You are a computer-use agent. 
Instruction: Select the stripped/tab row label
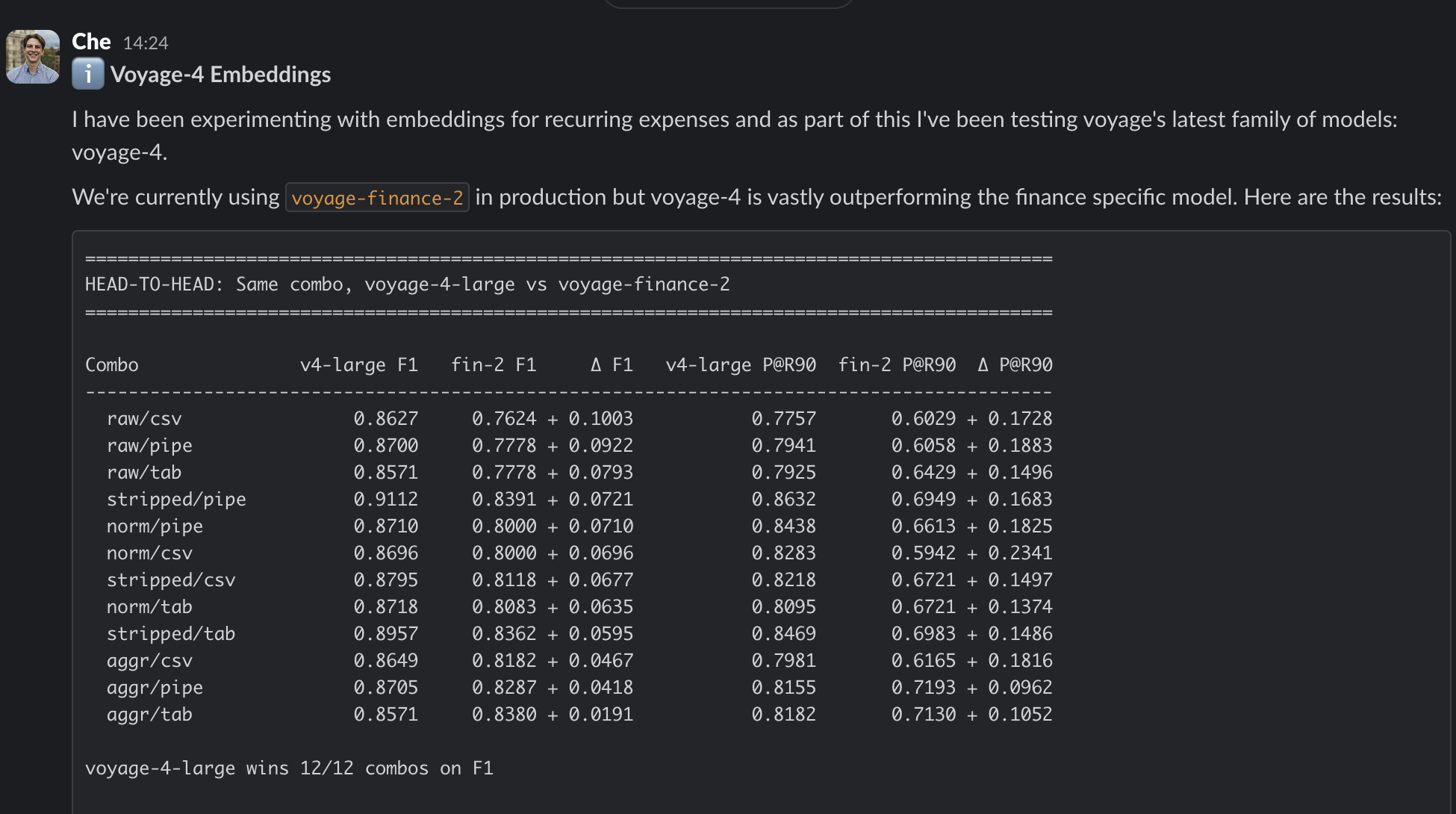pyautogui.click(x=171, y=634)
